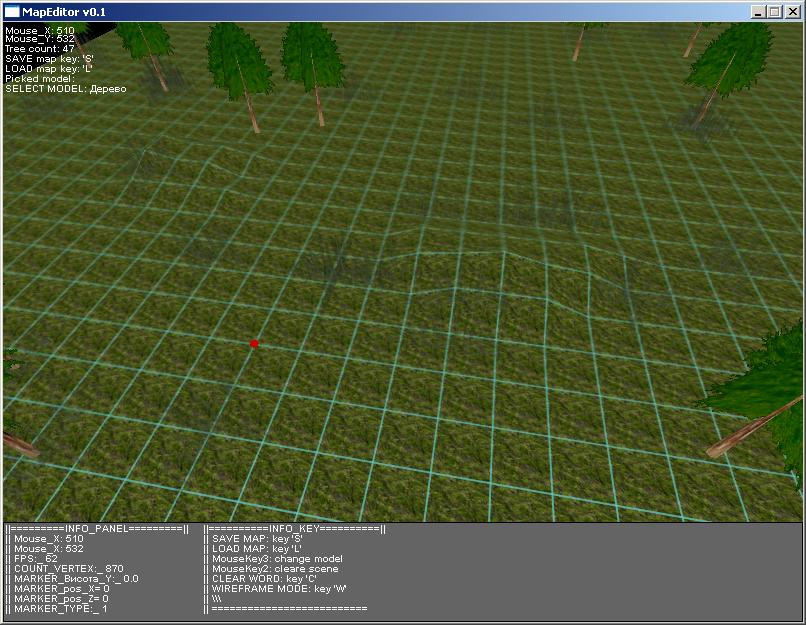Maximize the MapEditor window
Screen dimensions: 806x625
(774, 12)
